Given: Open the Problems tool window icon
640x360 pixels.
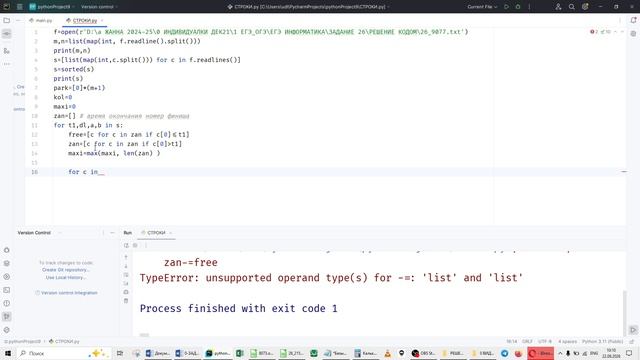Looking at the screenshot, I should [7, 303].
